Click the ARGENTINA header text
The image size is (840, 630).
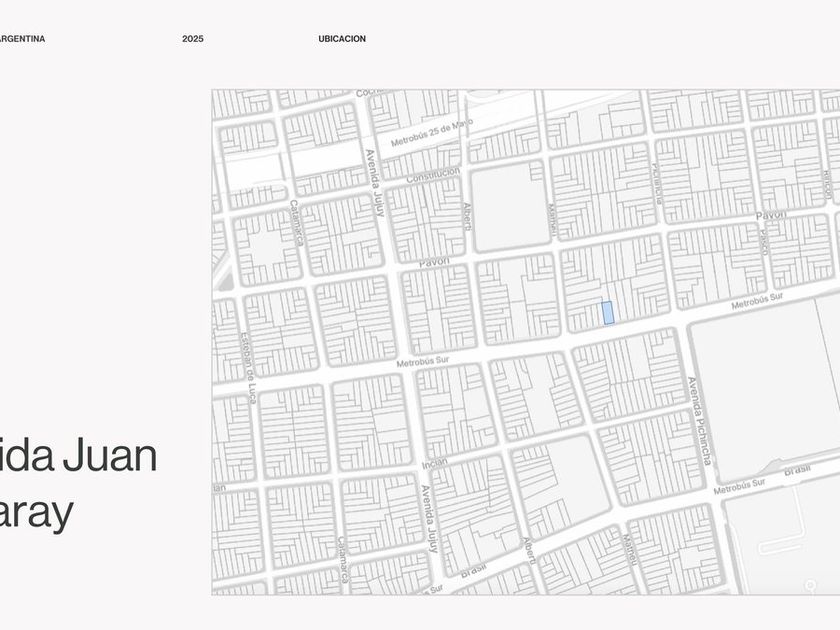22,39
